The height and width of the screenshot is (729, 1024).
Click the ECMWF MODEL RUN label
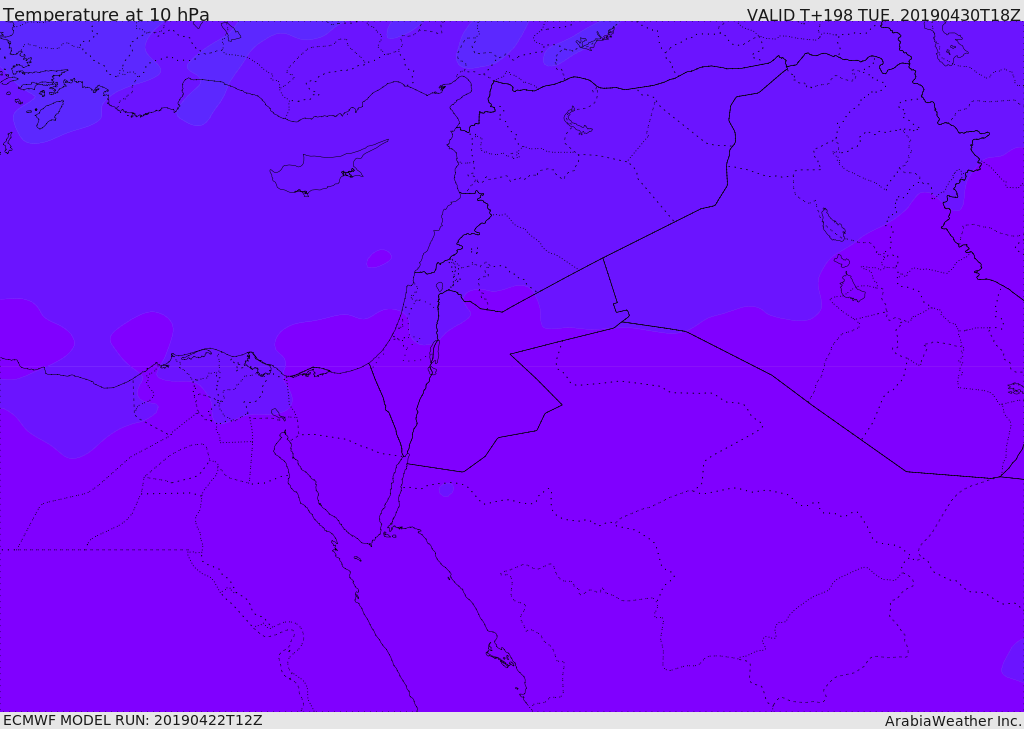point(133,720)
